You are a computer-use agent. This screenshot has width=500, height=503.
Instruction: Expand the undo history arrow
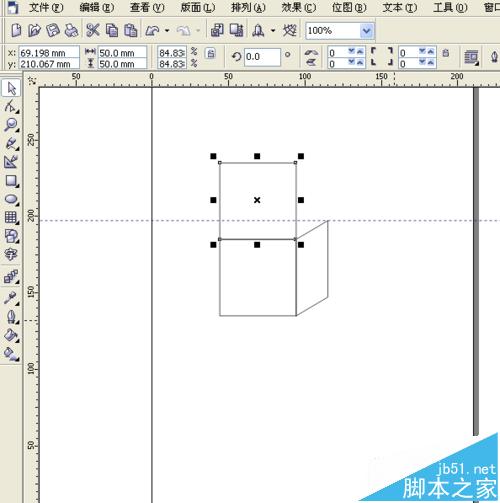(x=167, y=31)
